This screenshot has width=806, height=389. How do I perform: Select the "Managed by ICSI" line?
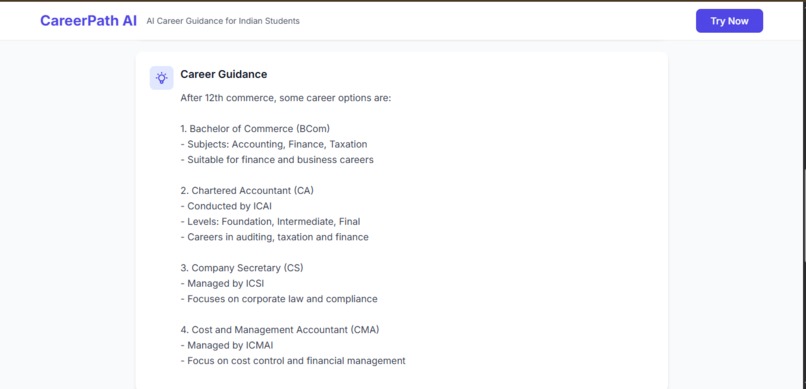(x=222, y=283)
